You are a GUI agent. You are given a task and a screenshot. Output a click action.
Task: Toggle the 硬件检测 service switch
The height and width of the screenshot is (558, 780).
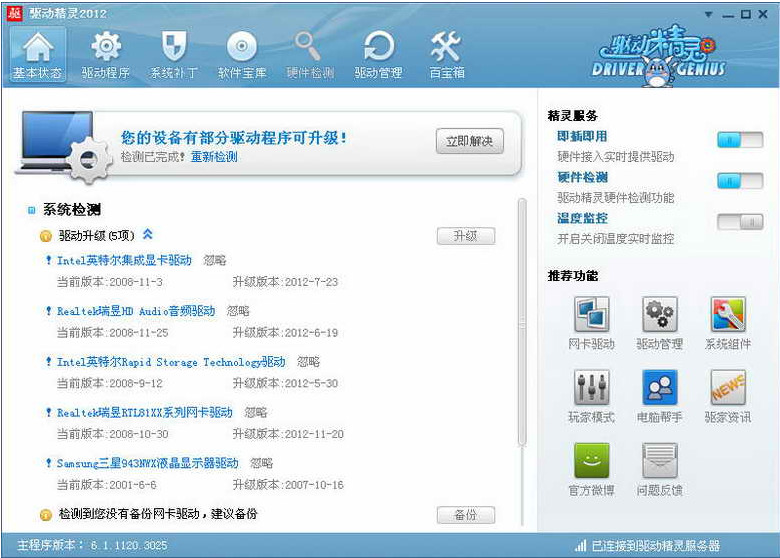(x=740, y=181)
